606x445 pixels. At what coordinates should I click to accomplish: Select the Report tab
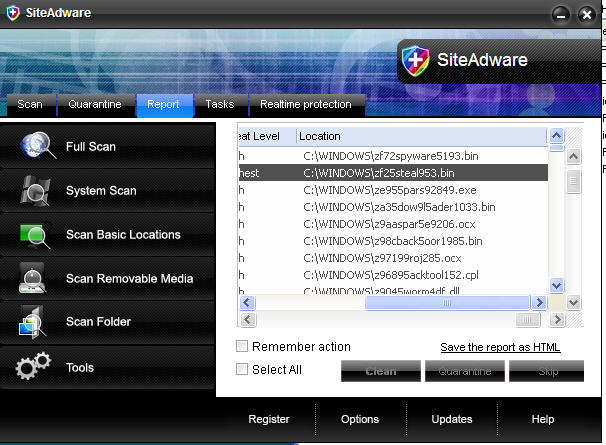point(163,105)
